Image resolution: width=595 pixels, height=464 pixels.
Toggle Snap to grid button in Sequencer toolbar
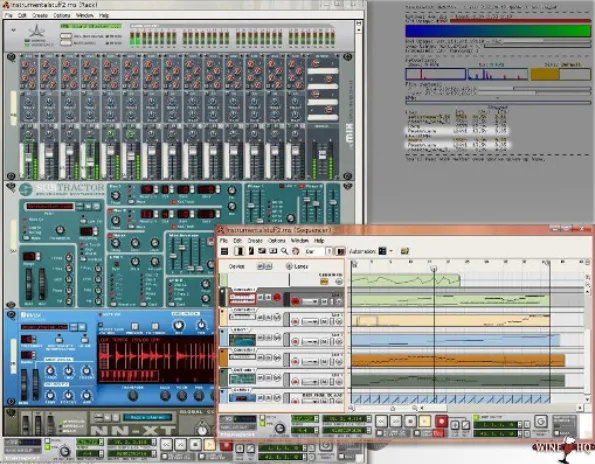(x=341, y=251)
